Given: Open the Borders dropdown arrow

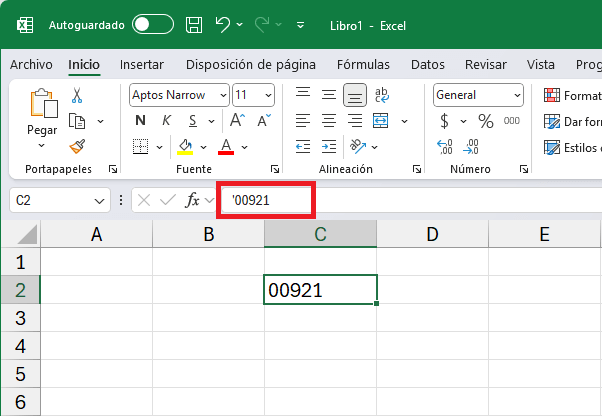Looking at the screenshot, I should tap(159, 147).
